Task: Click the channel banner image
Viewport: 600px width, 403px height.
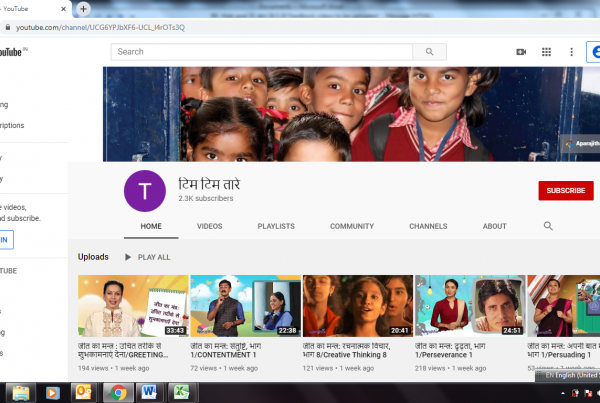Action: point(351,114)
